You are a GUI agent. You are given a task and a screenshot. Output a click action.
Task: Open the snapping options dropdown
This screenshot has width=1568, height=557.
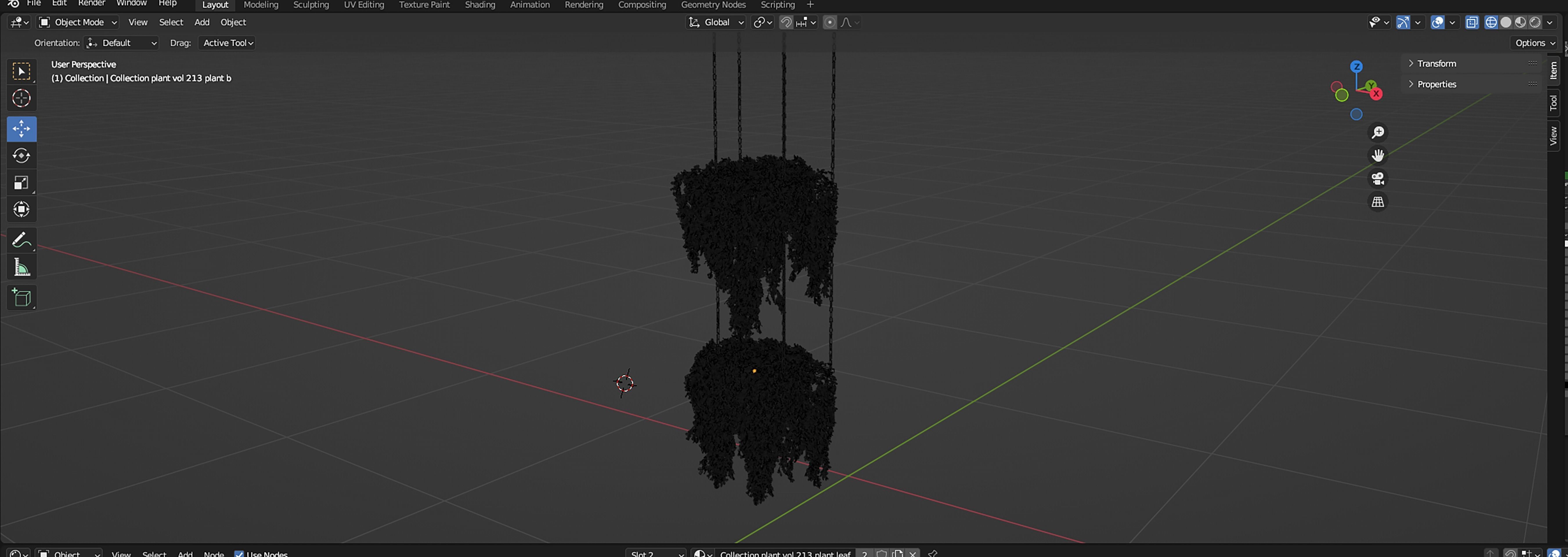pyautogui.click(x=806, y=23)
